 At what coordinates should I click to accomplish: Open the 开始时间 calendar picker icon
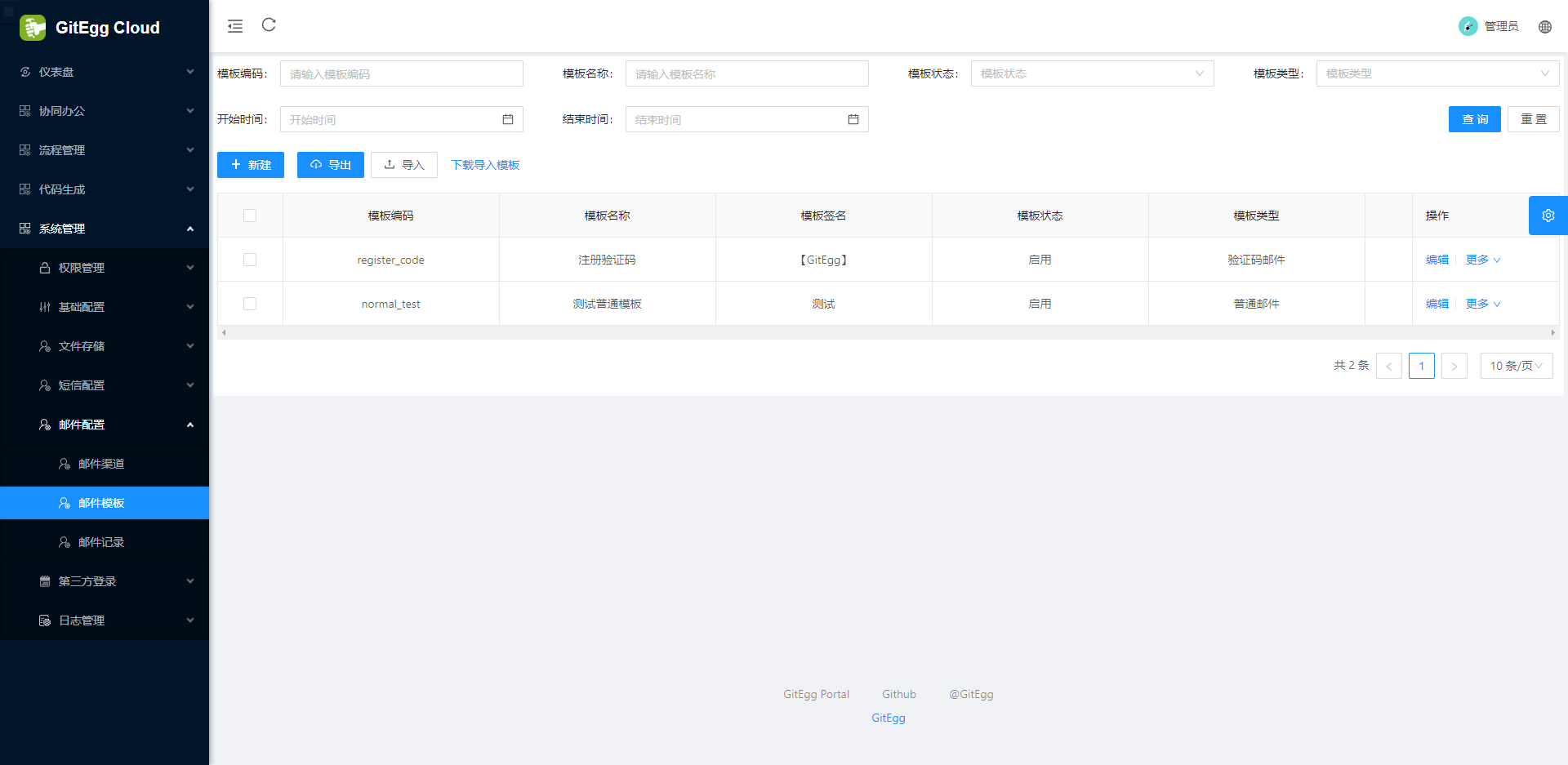click(508, 118)
